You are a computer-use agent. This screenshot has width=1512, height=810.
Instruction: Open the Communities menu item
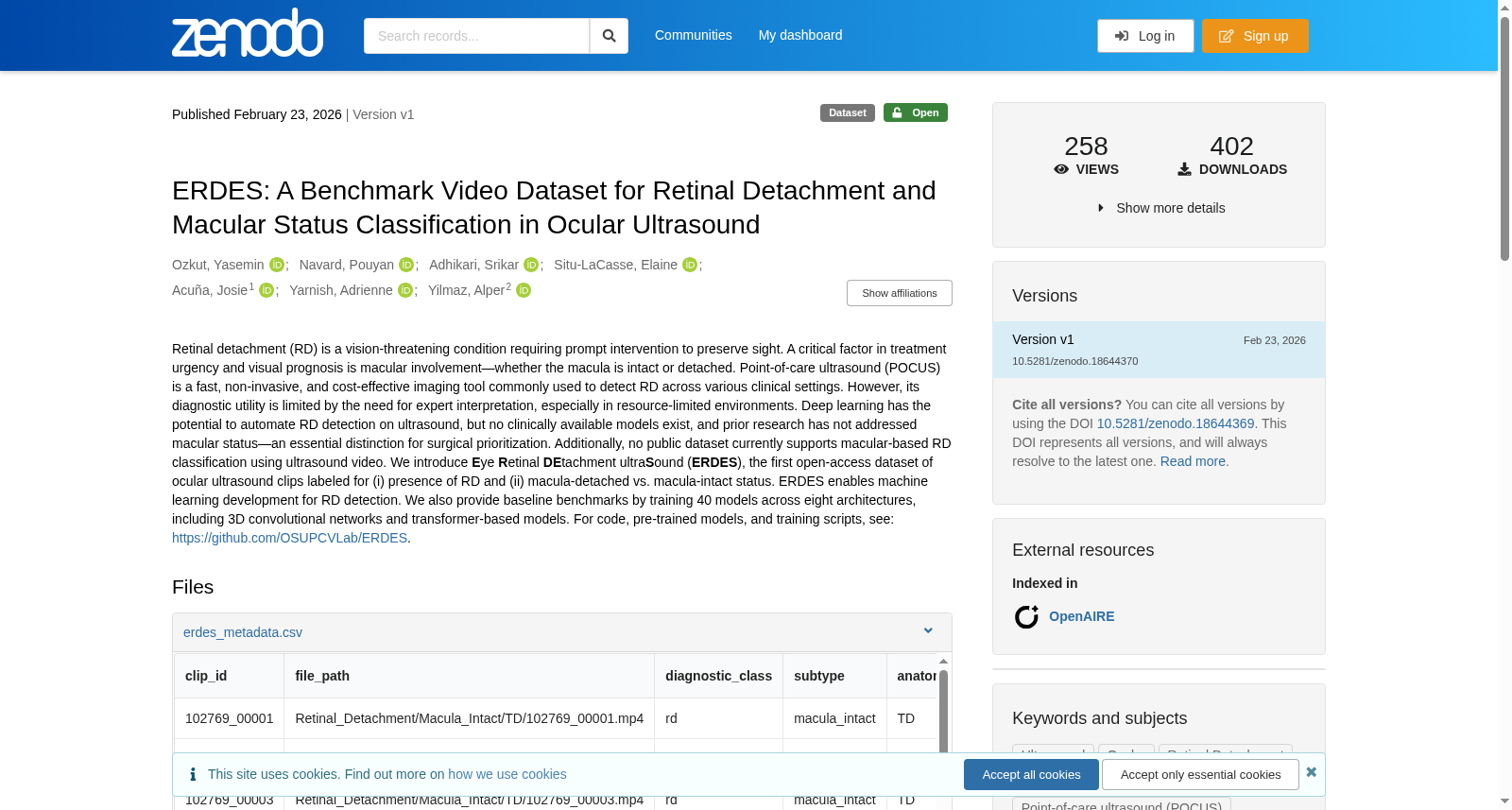[694, 35]
